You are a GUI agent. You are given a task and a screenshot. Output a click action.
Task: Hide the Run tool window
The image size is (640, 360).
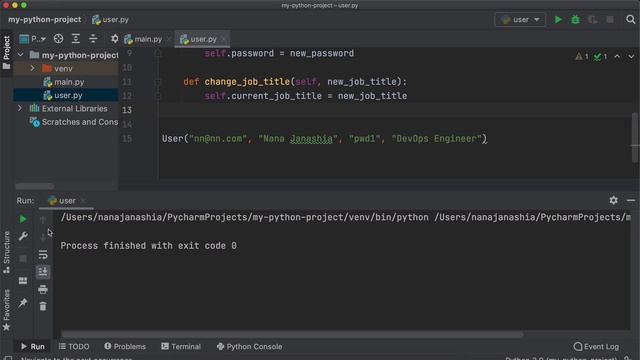tap(631, 200)
